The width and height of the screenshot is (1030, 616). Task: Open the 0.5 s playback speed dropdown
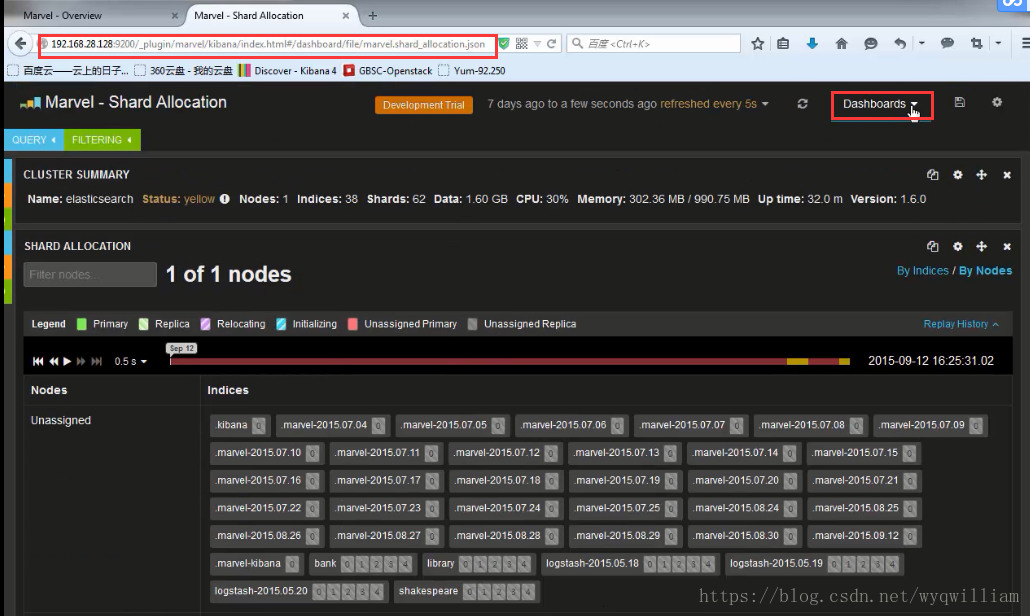click(131, 361)
